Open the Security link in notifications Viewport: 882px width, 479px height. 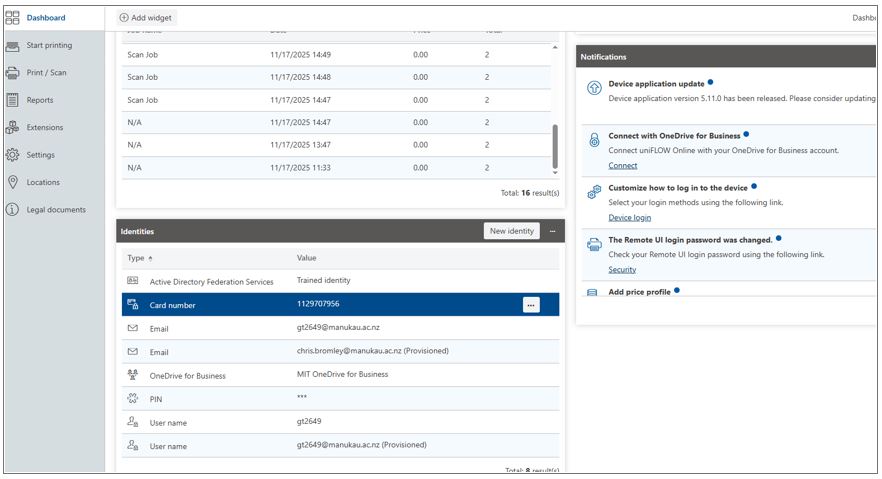point(622,270)
